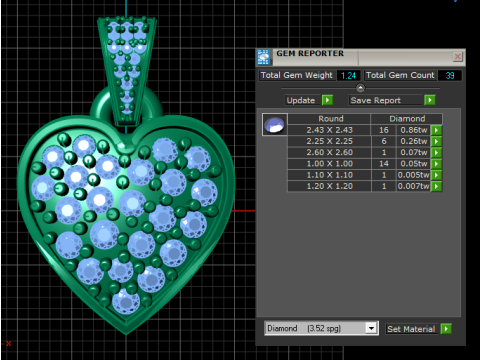480x360 pixels.
Task: Click the green arrow for the 1.00 X 1.00 row
Action: point(436,164)
